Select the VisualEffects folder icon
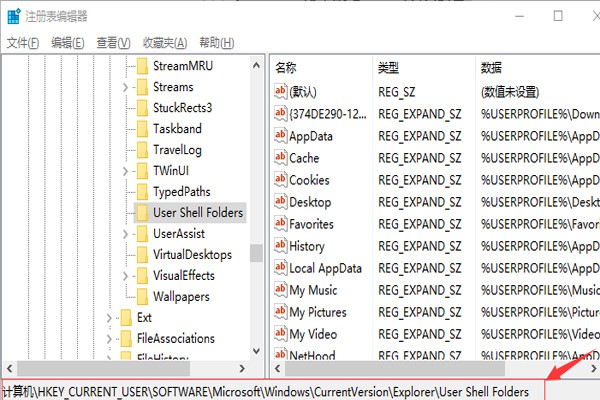Screen dimensions: 600x400 click(142, 276)
